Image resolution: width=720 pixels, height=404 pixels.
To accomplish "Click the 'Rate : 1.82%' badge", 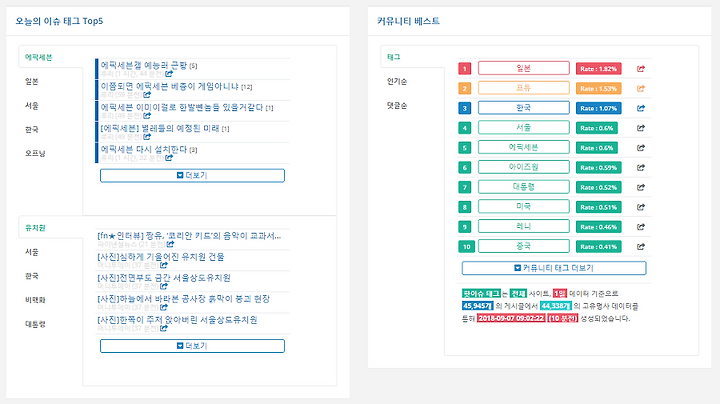I will point(598,69).
